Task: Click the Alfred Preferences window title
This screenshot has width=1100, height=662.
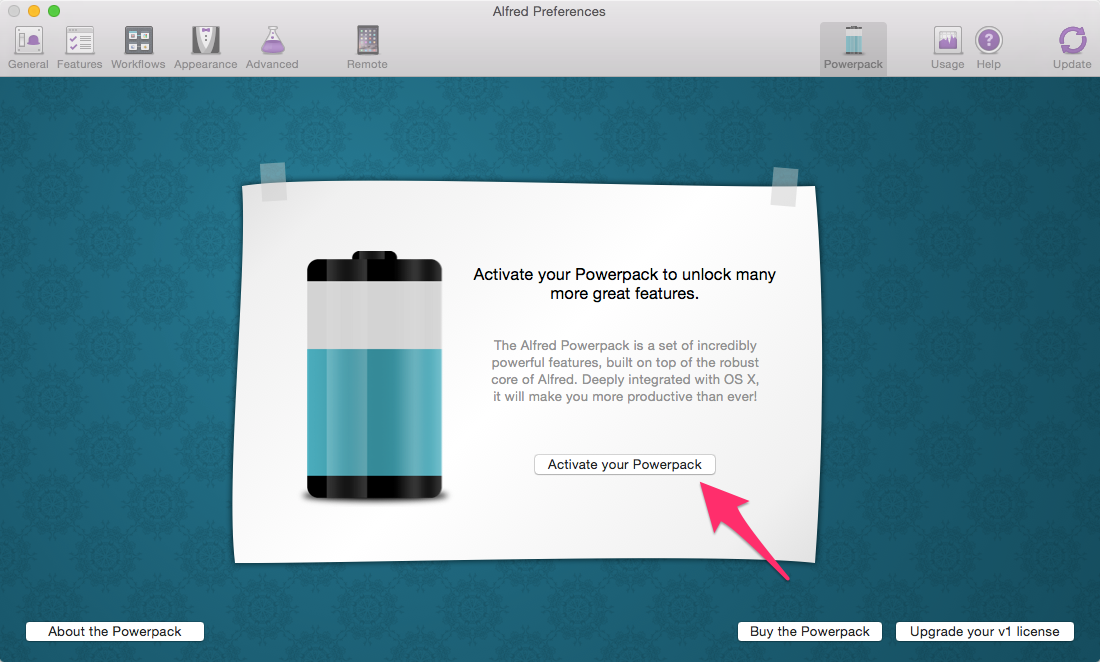Action: [549, 12]
